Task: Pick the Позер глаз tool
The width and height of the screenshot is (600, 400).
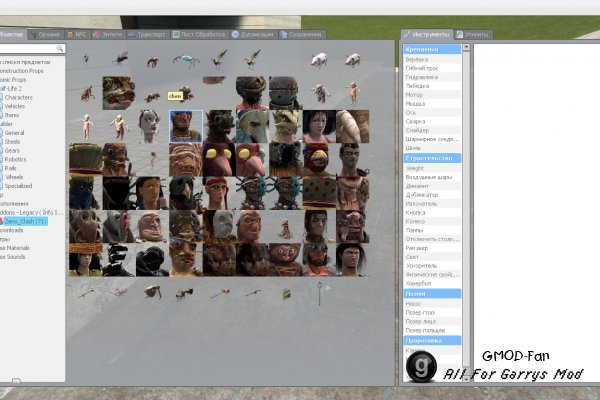Action: pyautogui.click(x=432, y=312)
